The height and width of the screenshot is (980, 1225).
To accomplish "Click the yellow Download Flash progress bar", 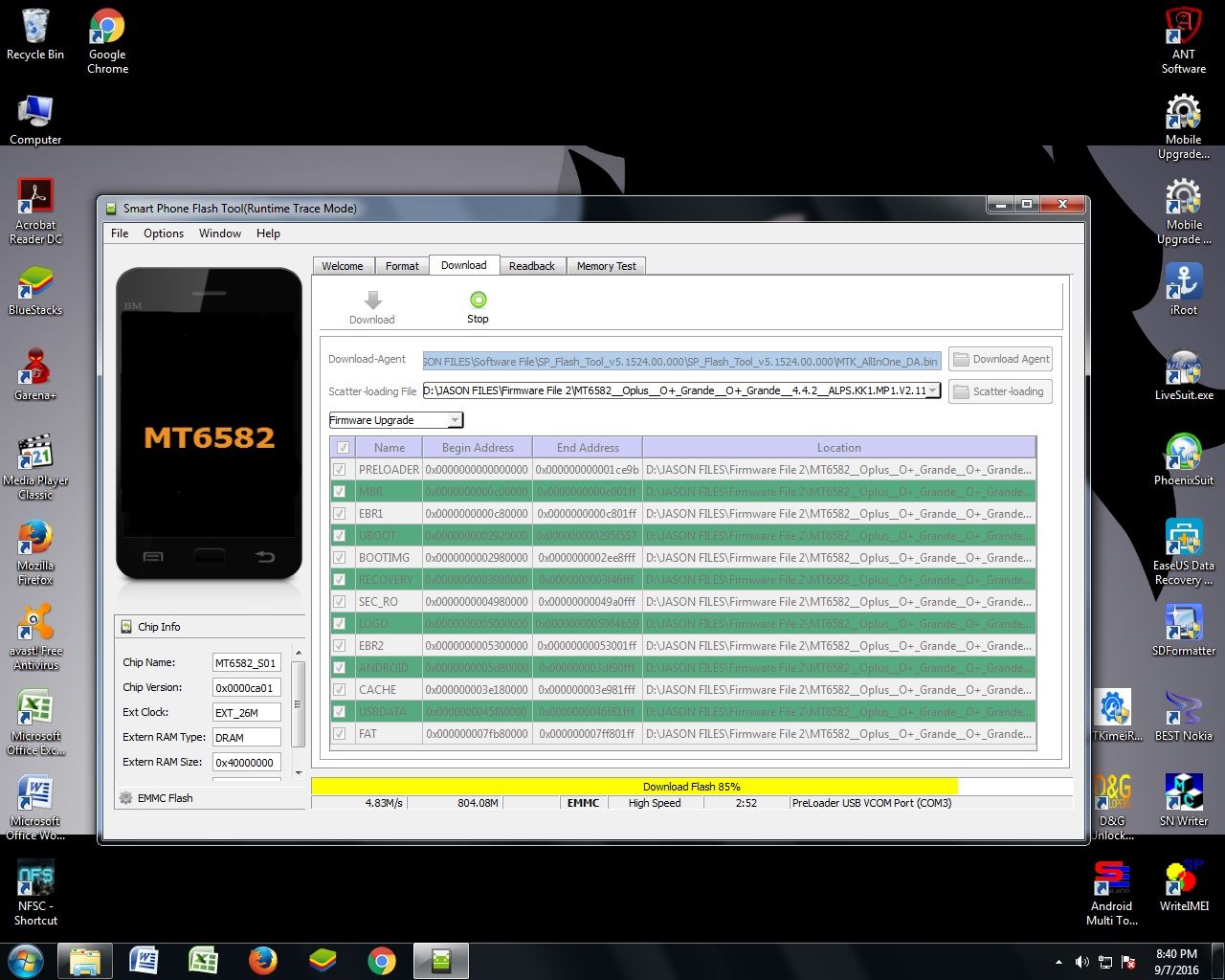I will tap(634, 787).
